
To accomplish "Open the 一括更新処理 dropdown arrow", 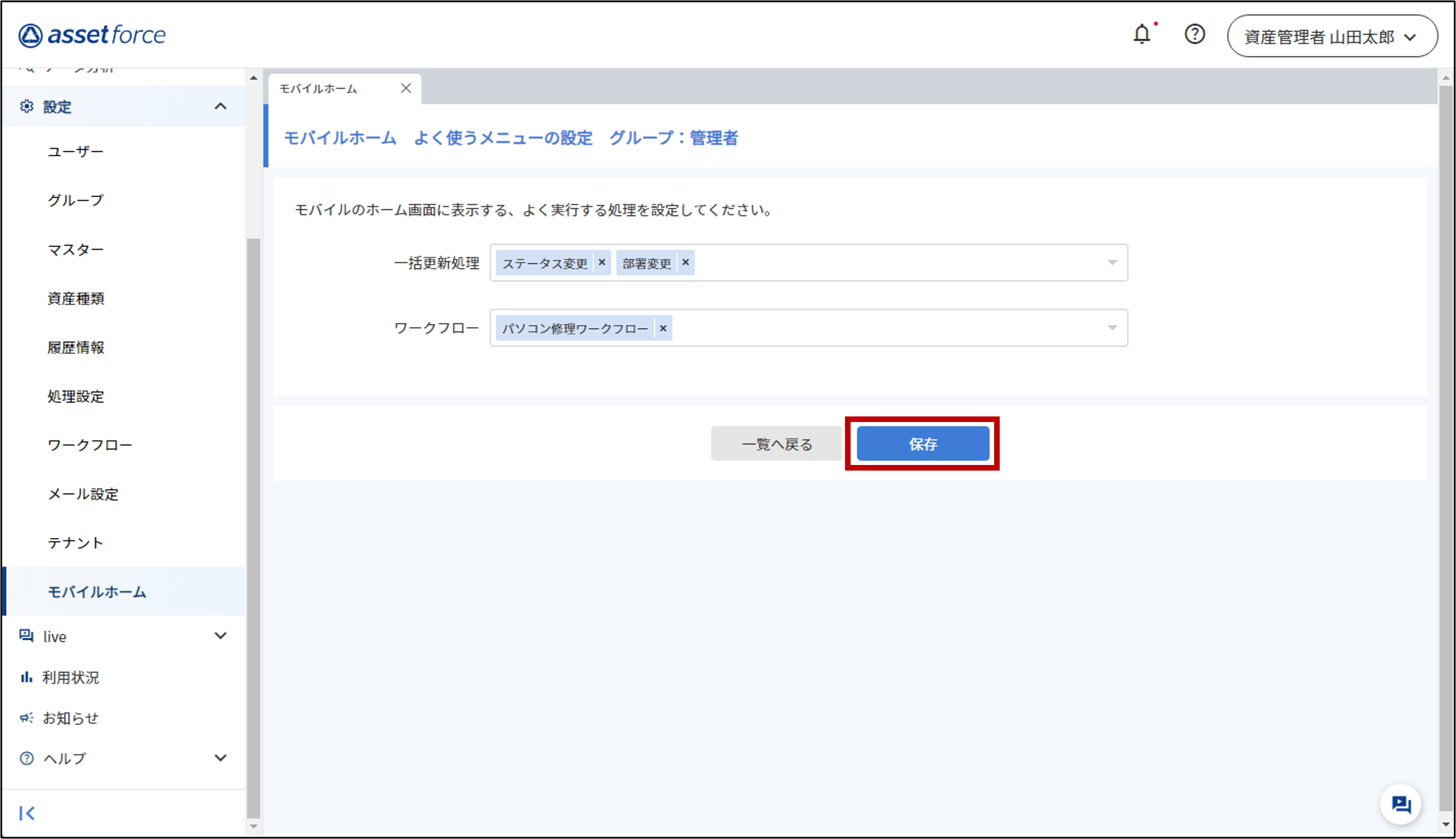I will [1112, 263].
